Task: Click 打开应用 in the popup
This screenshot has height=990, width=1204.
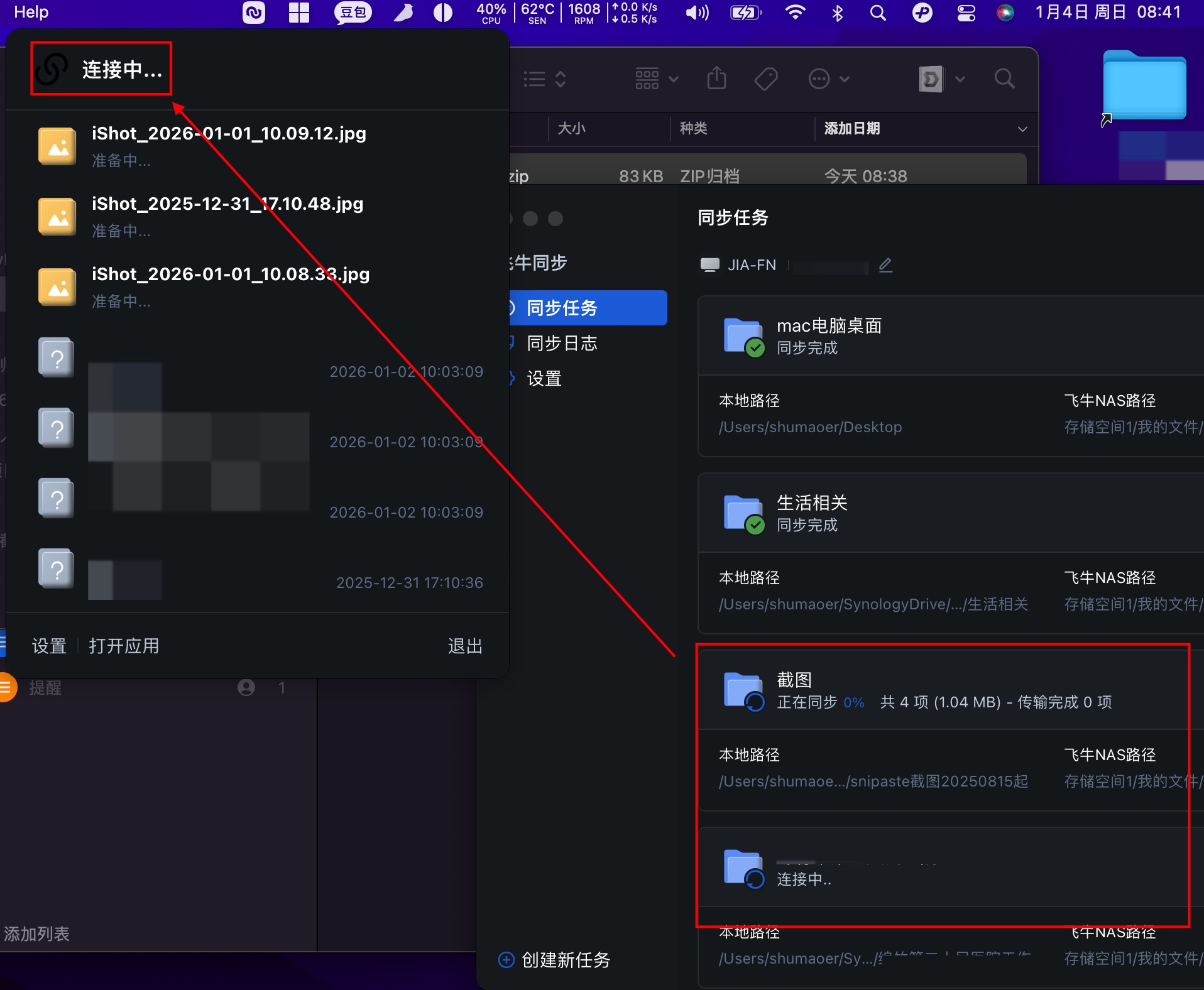Action: tap(124, 646)
